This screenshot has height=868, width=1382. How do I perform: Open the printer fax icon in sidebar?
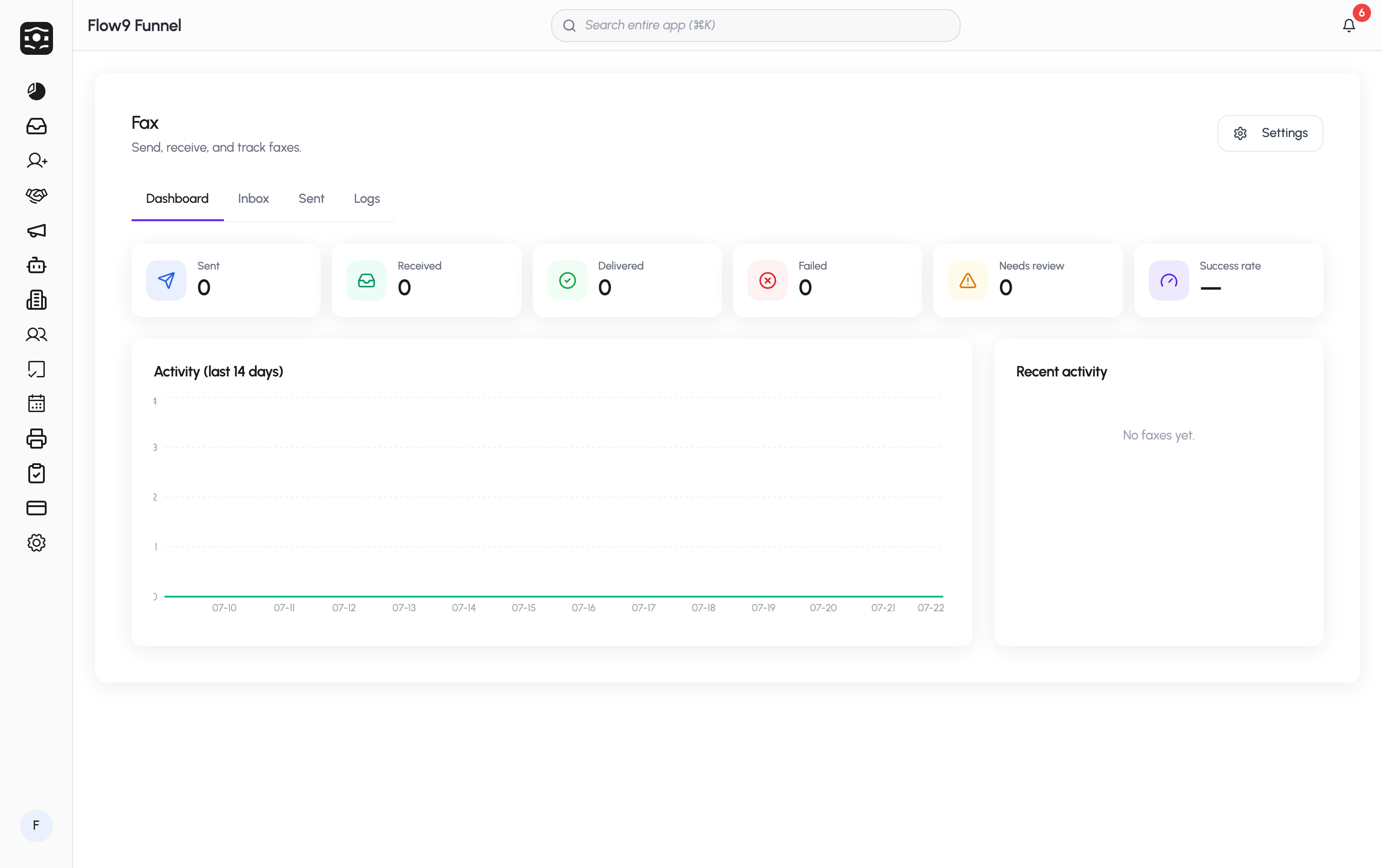[36, 439]
